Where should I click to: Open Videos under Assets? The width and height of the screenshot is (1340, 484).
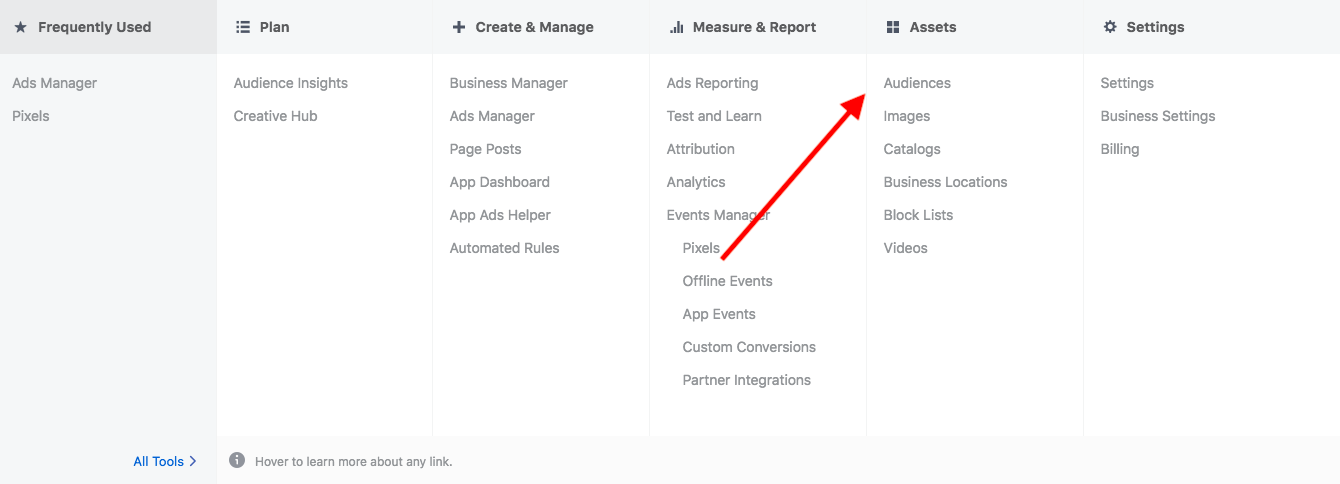click(x=906, y=248)
